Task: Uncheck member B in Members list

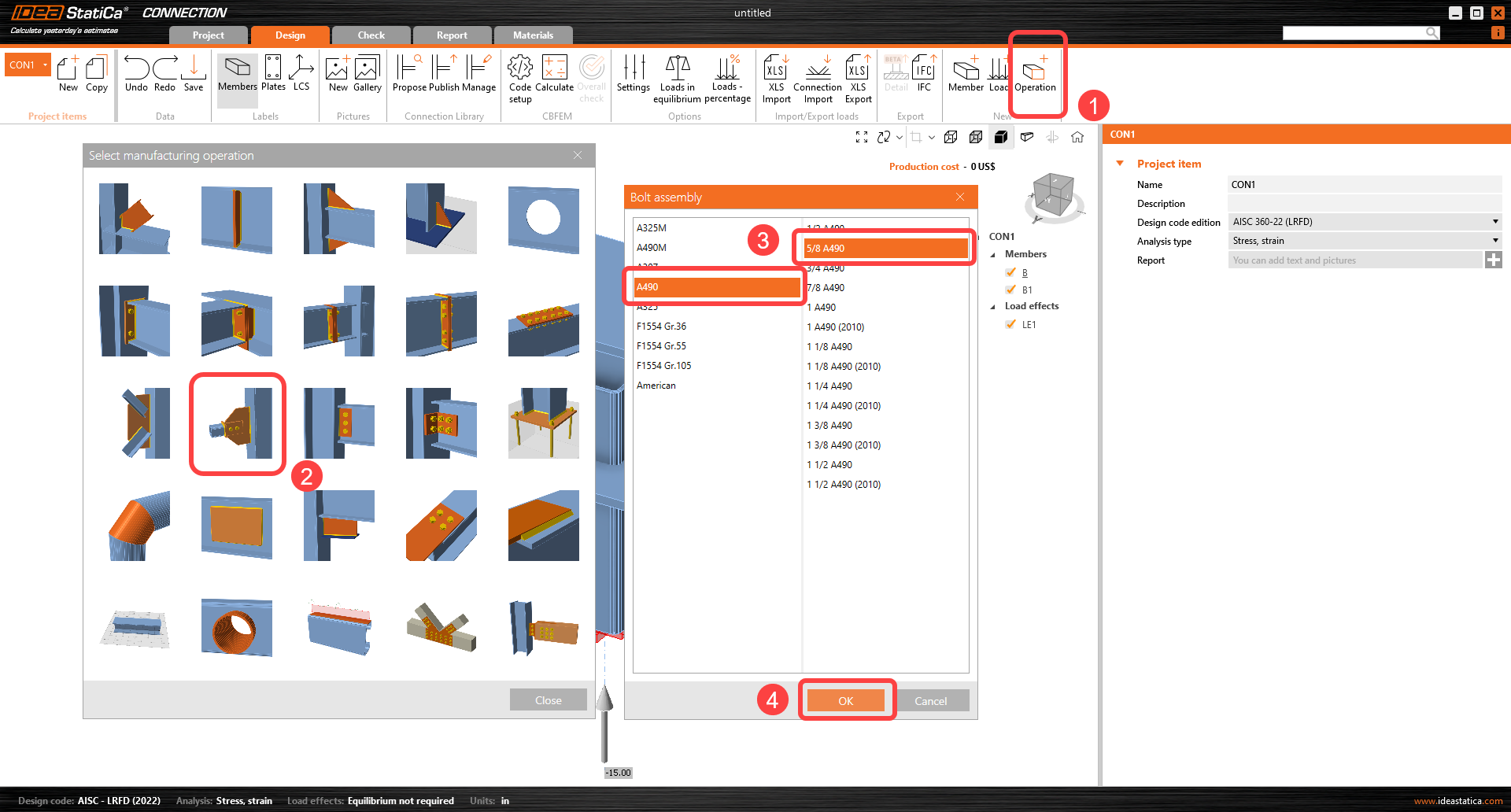Action: pyautogui.click(x=1011, y=272)
